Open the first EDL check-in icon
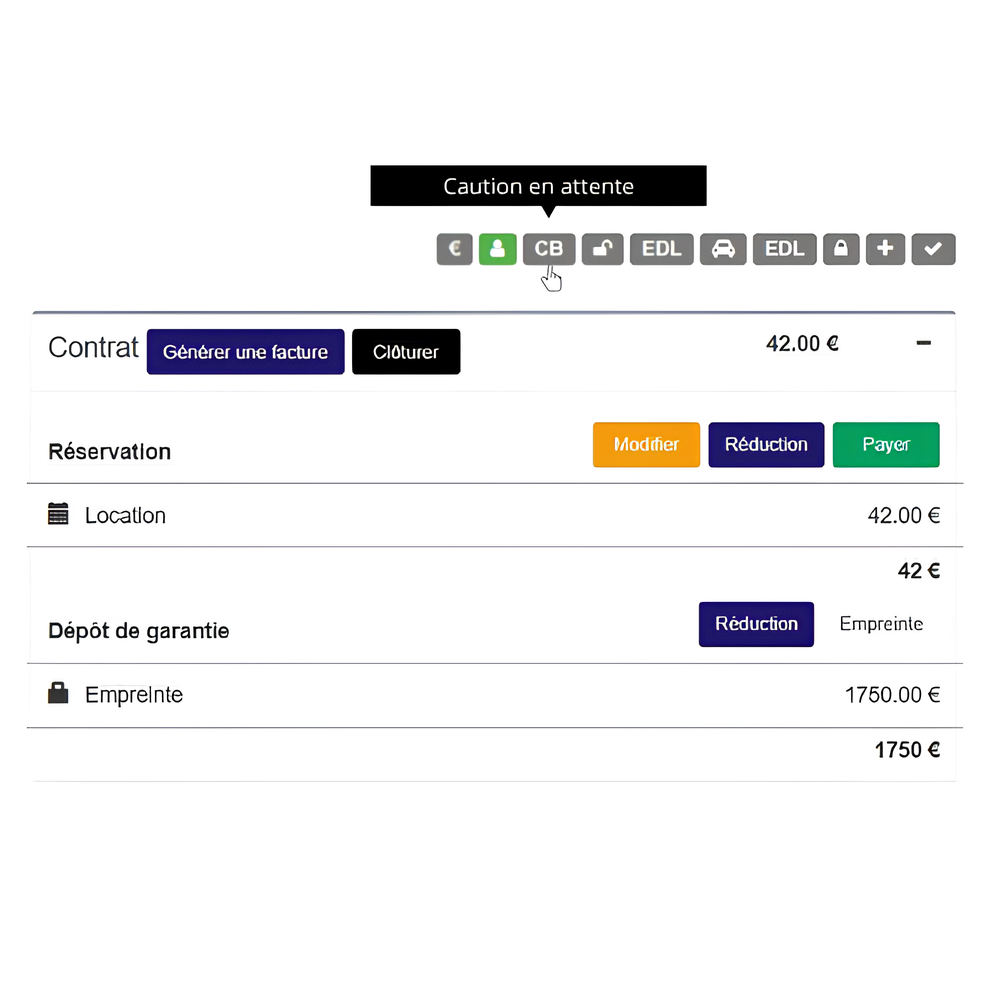The width and height of the screenshot is (1000, 1000). 661,249
